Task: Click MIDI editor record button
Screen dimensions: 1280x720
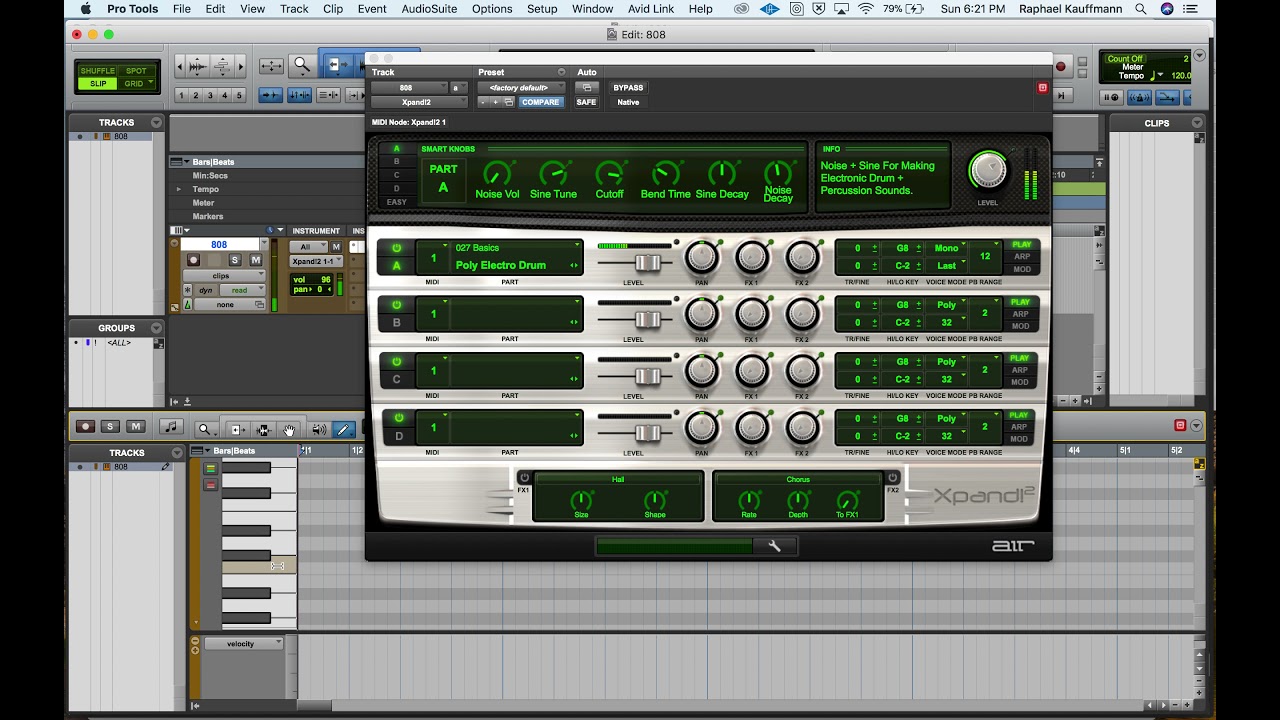Action: [85, 427]
